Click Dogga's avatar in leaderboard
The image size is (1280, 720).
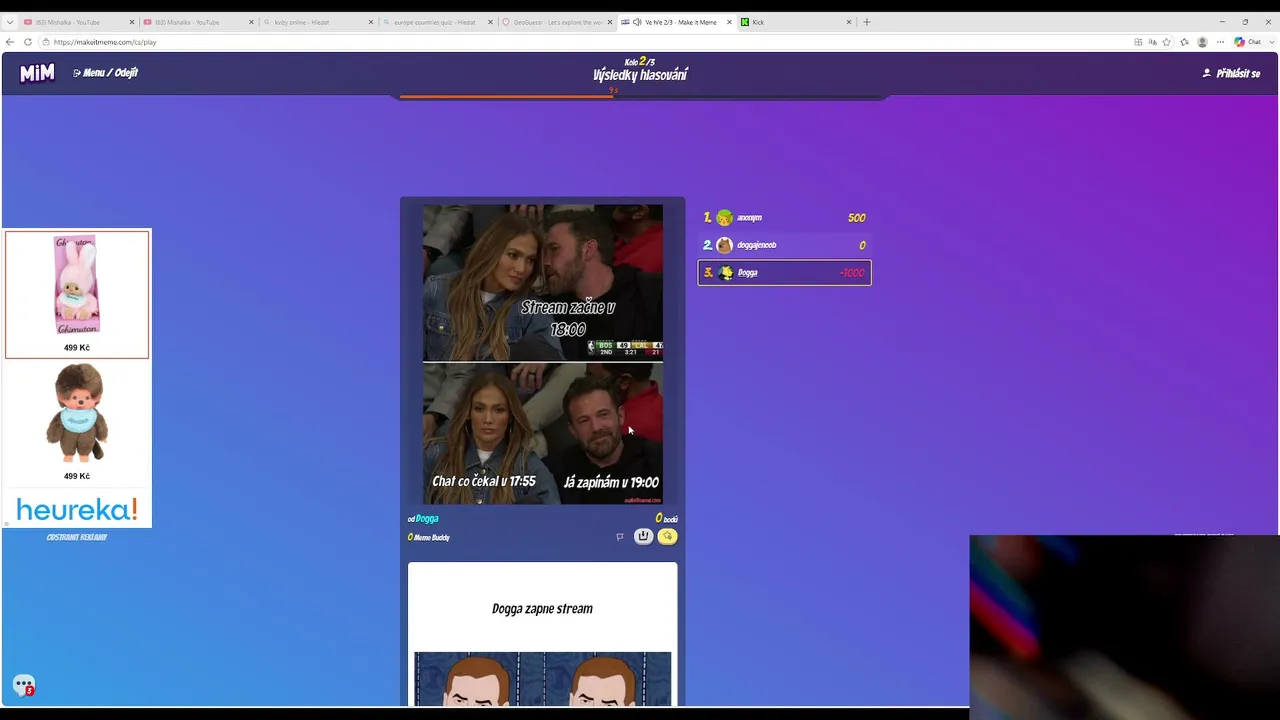pyautogui.click(x=725, y=273)
